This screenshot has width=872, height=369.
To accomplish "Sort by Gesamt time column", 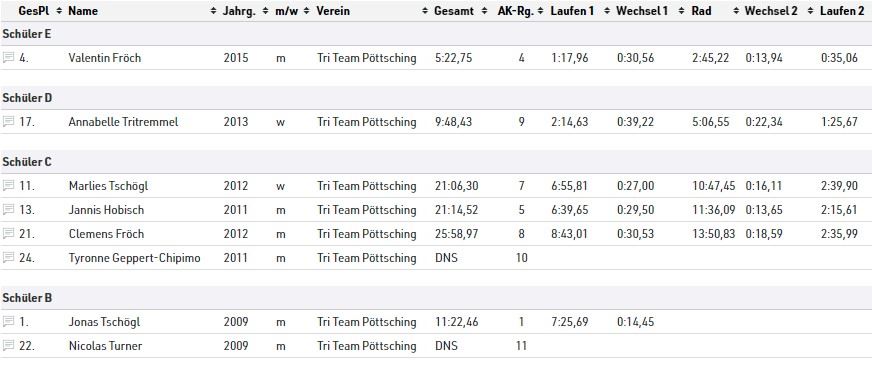I will [454, 11].
